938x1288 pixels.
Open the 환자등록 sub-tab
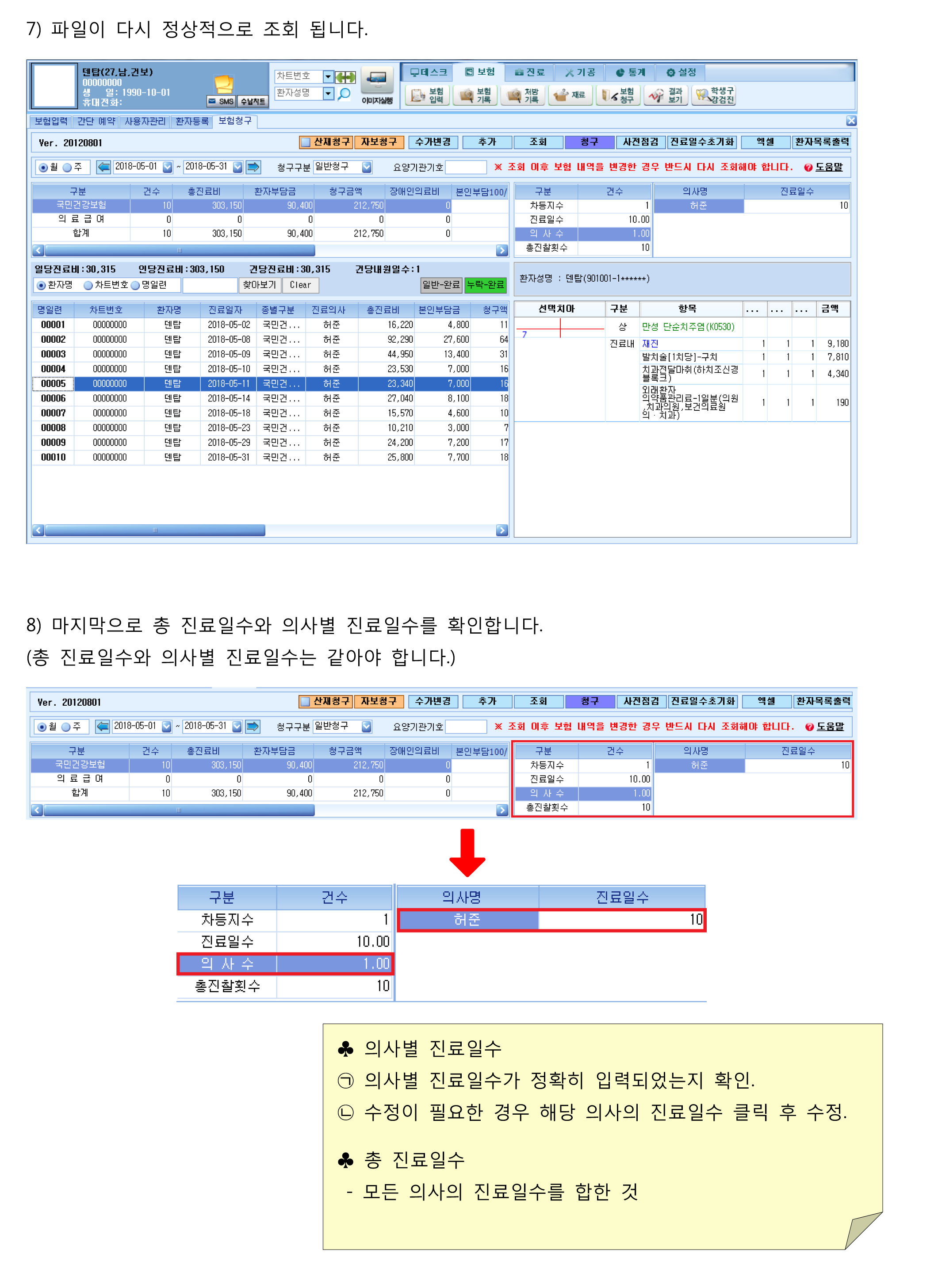(192, 122)
